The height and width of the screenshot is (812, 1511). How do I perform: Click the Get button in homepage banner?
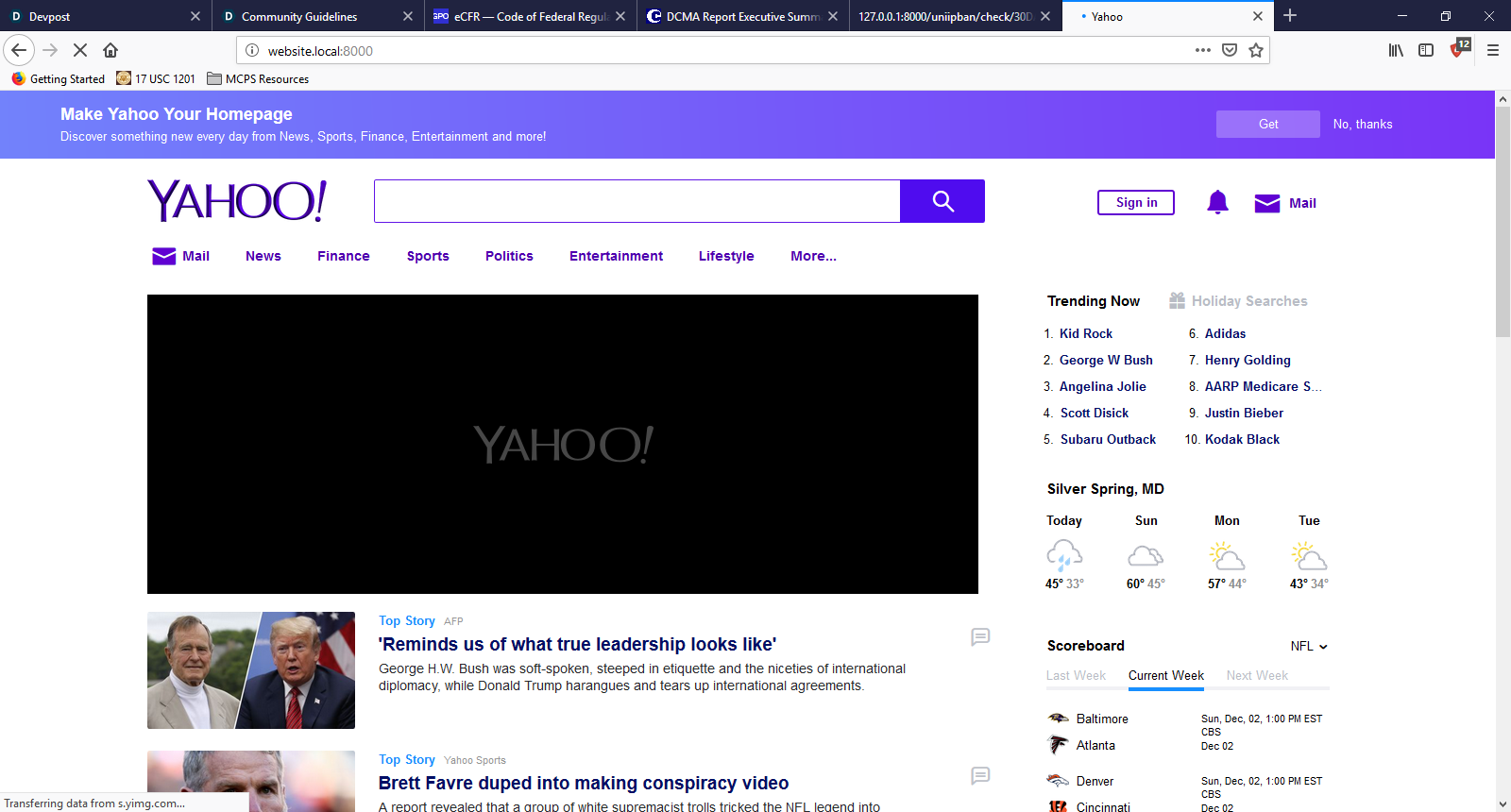tap(1268, 124)
